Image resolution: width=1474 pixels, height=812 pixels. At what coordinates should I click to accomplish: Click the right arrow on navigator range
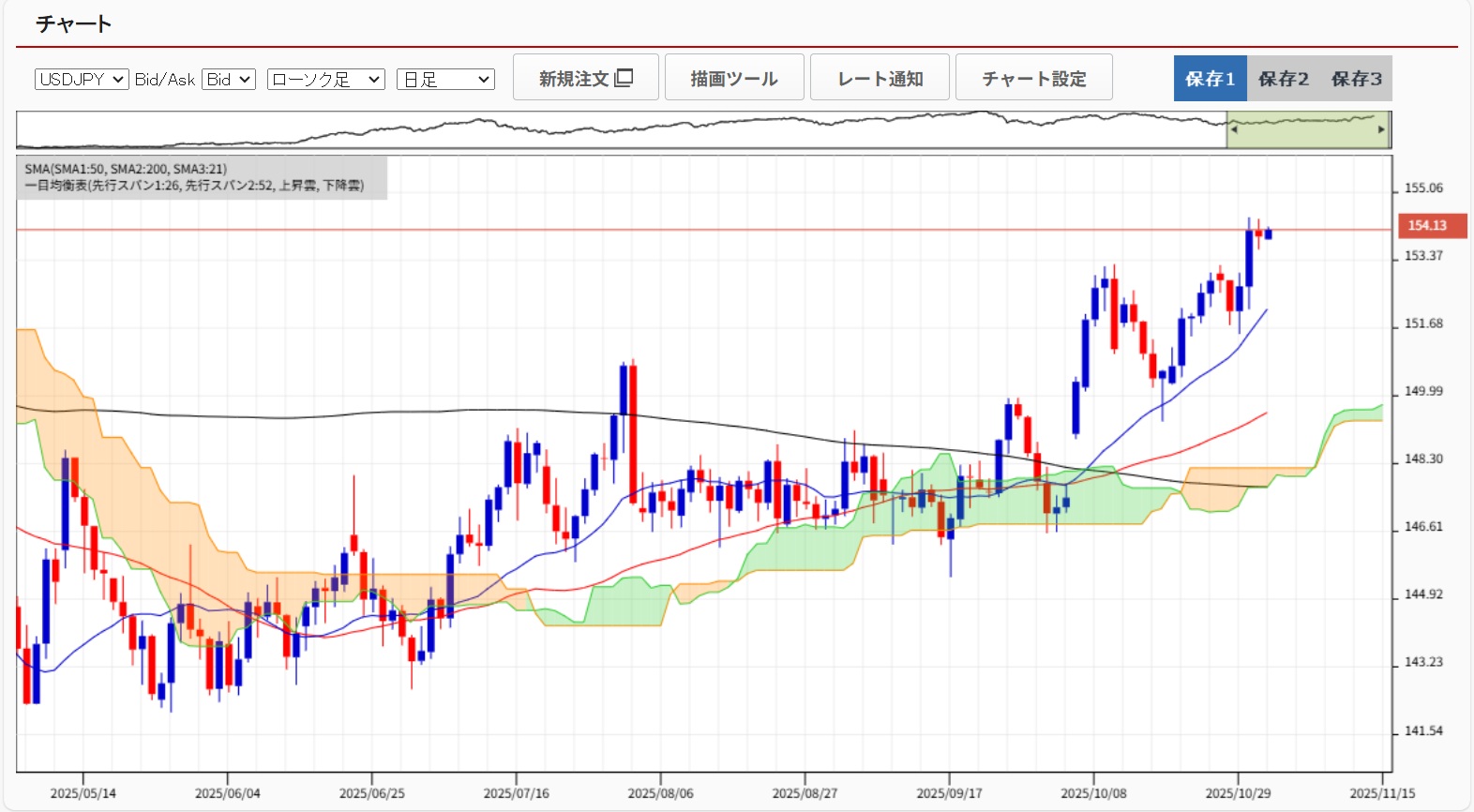pyautogui.click(x=1381, y=129)
